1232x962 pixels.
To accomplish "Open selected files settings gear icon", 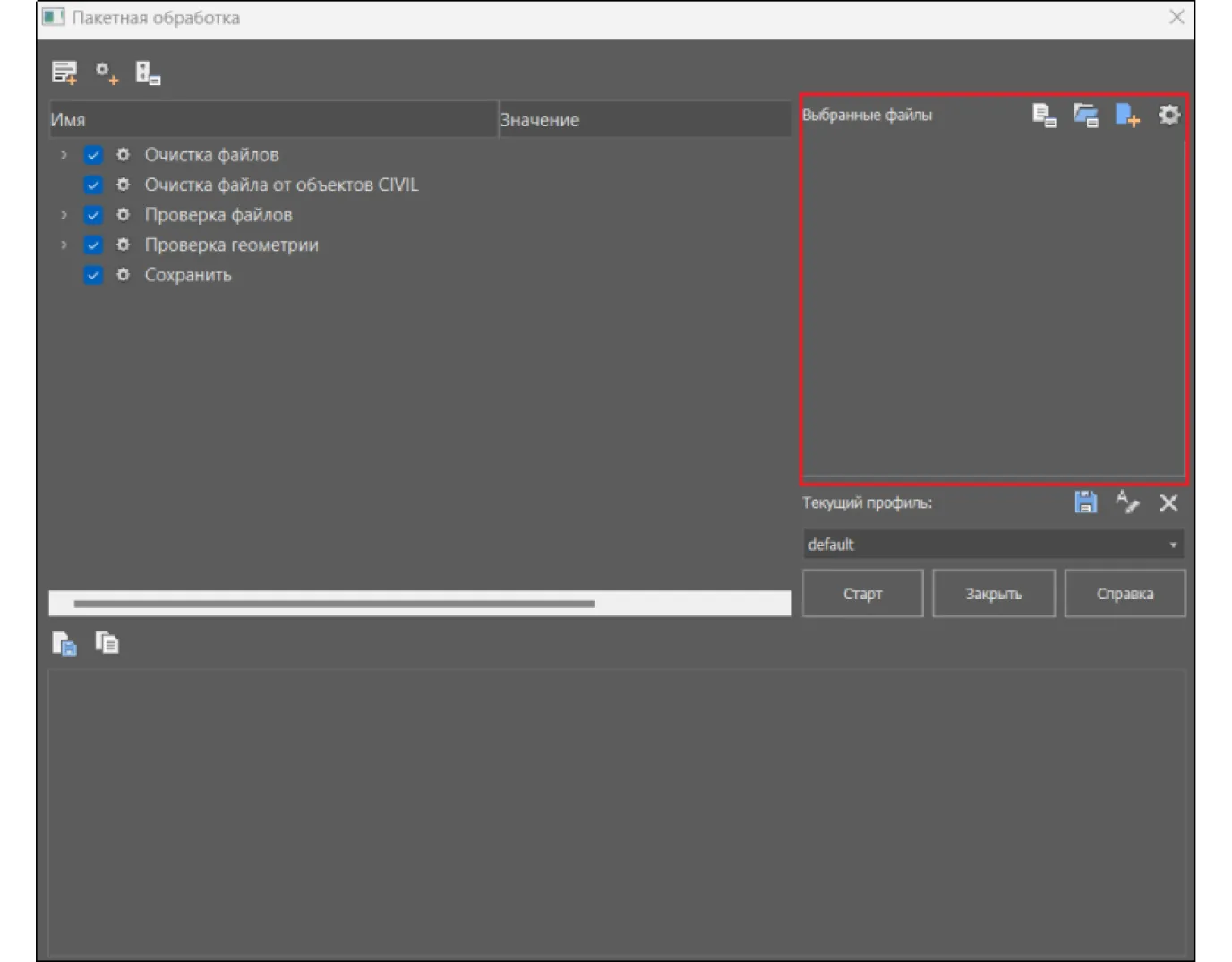I will pos(1169,115).
